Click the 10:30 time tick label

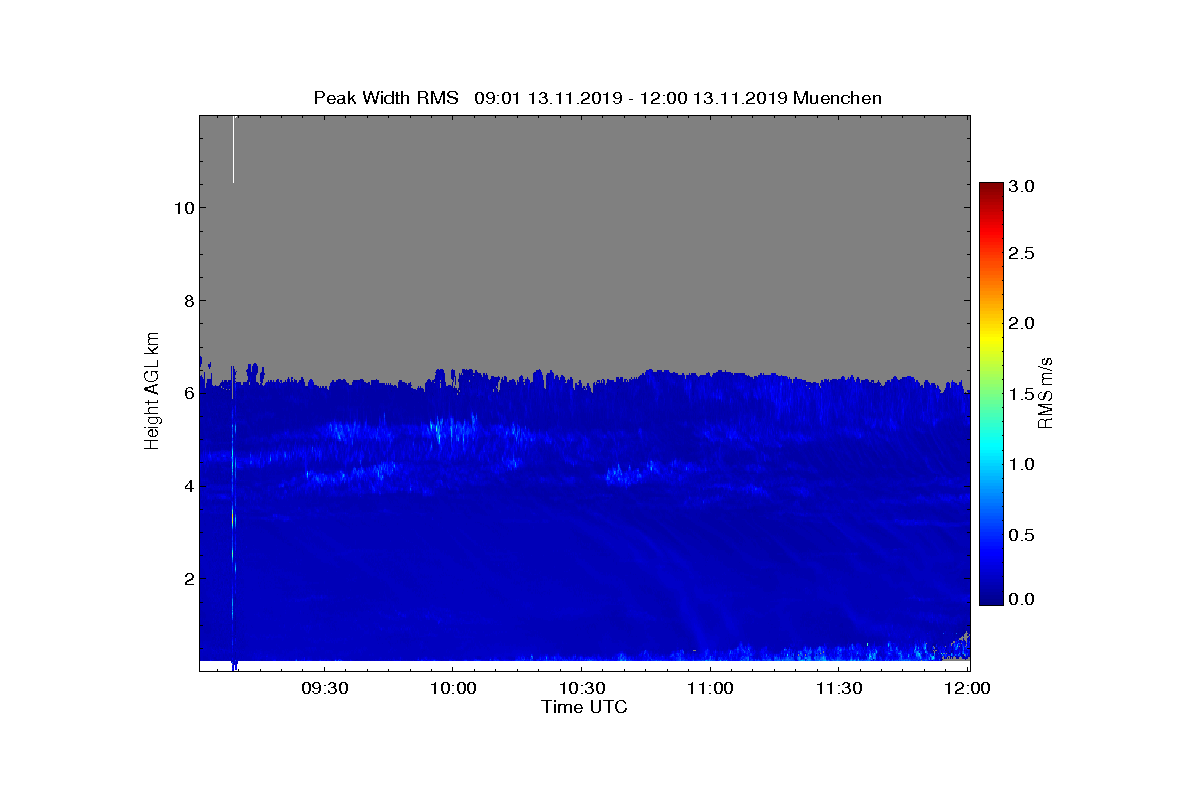[x=581, y=688]
